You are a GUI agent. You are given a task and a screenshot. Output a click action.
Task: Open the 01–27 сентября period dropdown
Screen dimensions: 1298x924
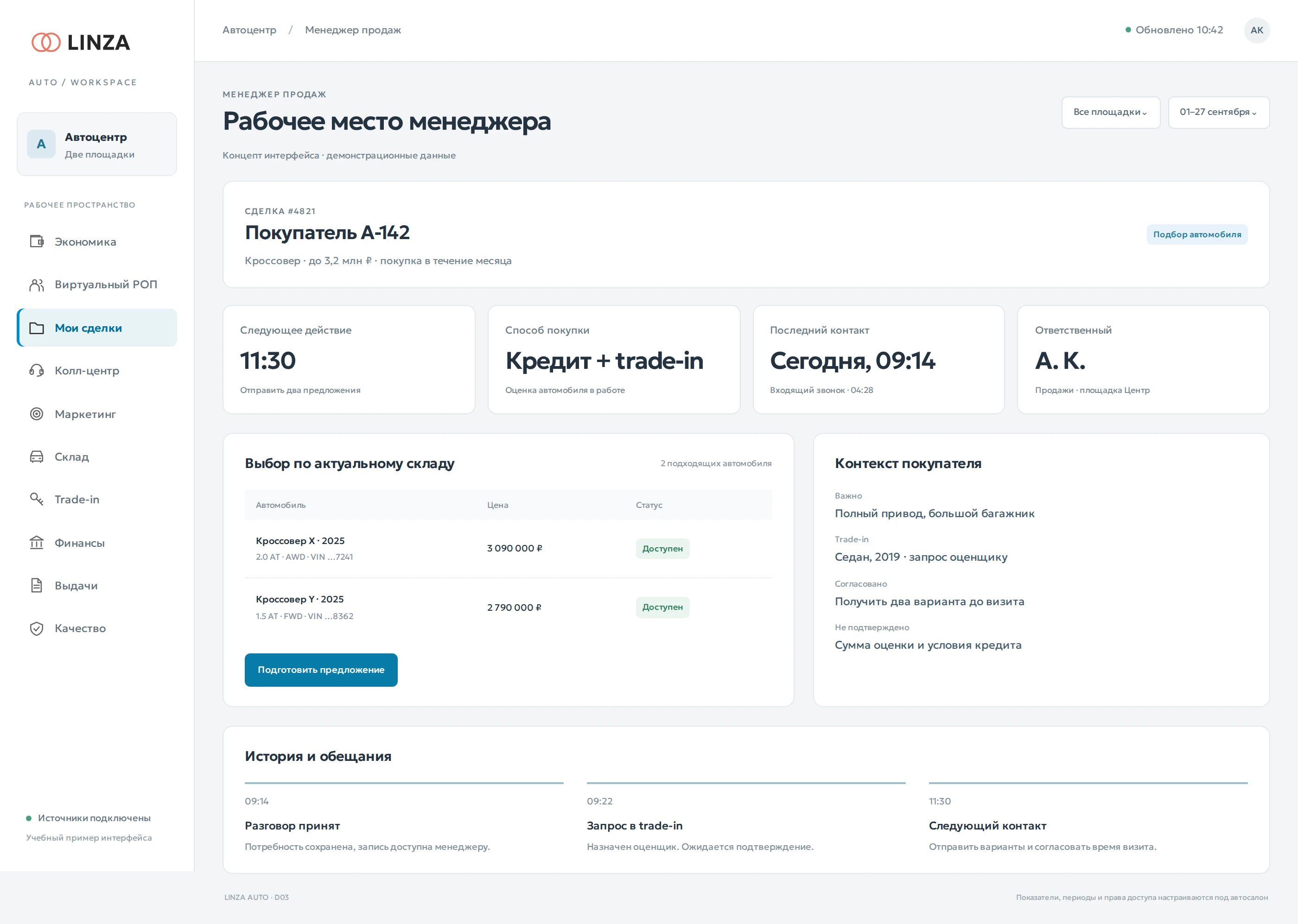pos(1218,112)
